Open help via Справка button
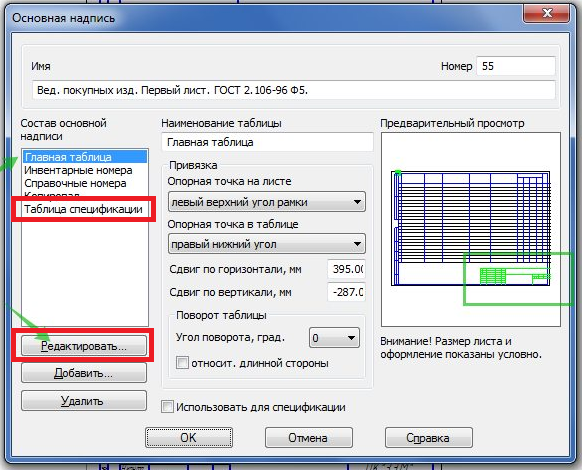Screen dimensions: 582x470 point(429,437)
